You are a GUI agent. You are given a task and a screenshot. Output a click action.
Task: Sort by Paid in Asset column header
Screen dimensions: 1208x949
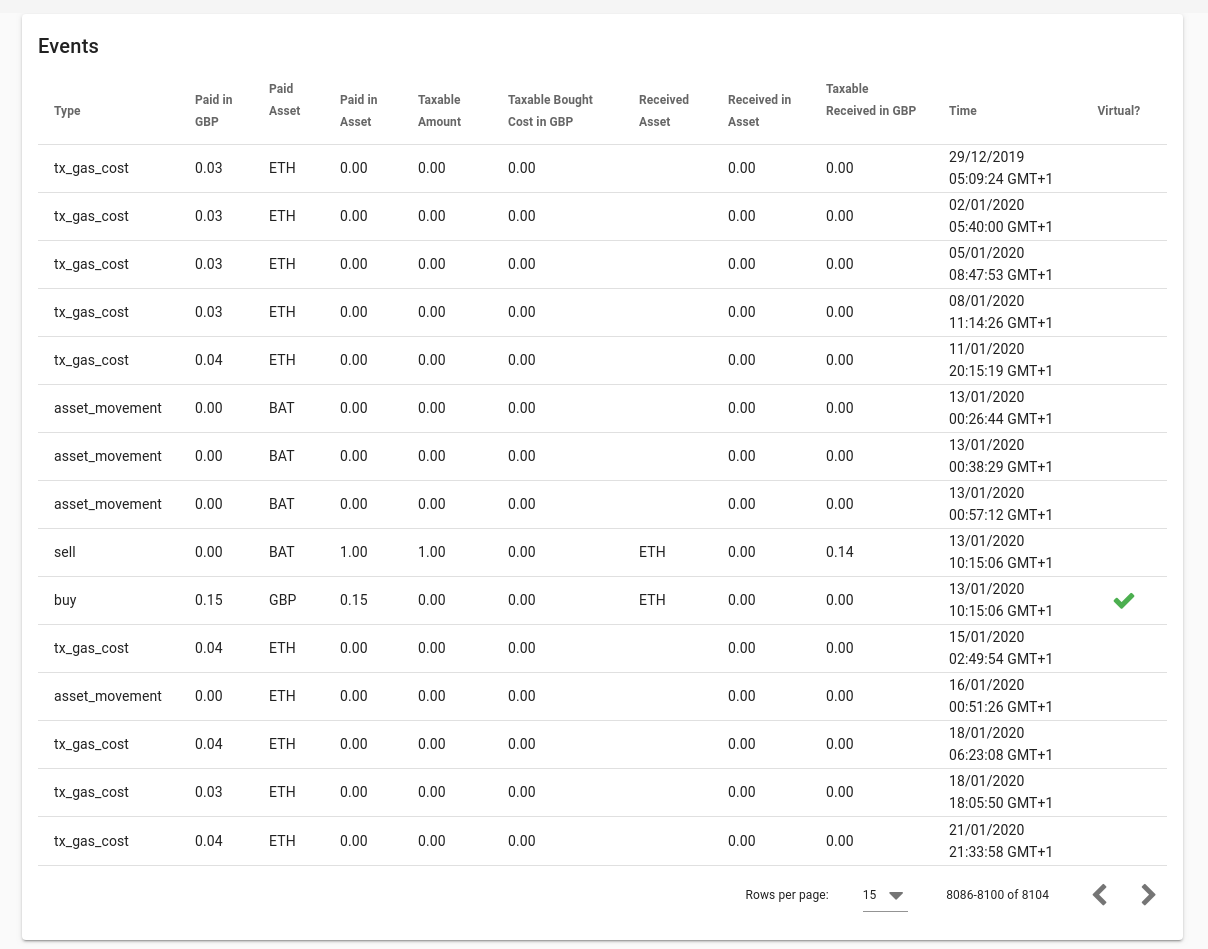pos(359,111)
